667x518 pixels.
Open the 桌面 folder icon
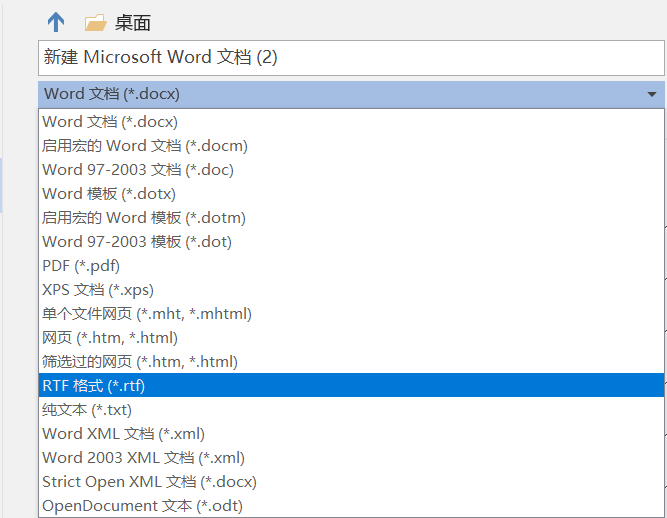(x=95, y=23)
